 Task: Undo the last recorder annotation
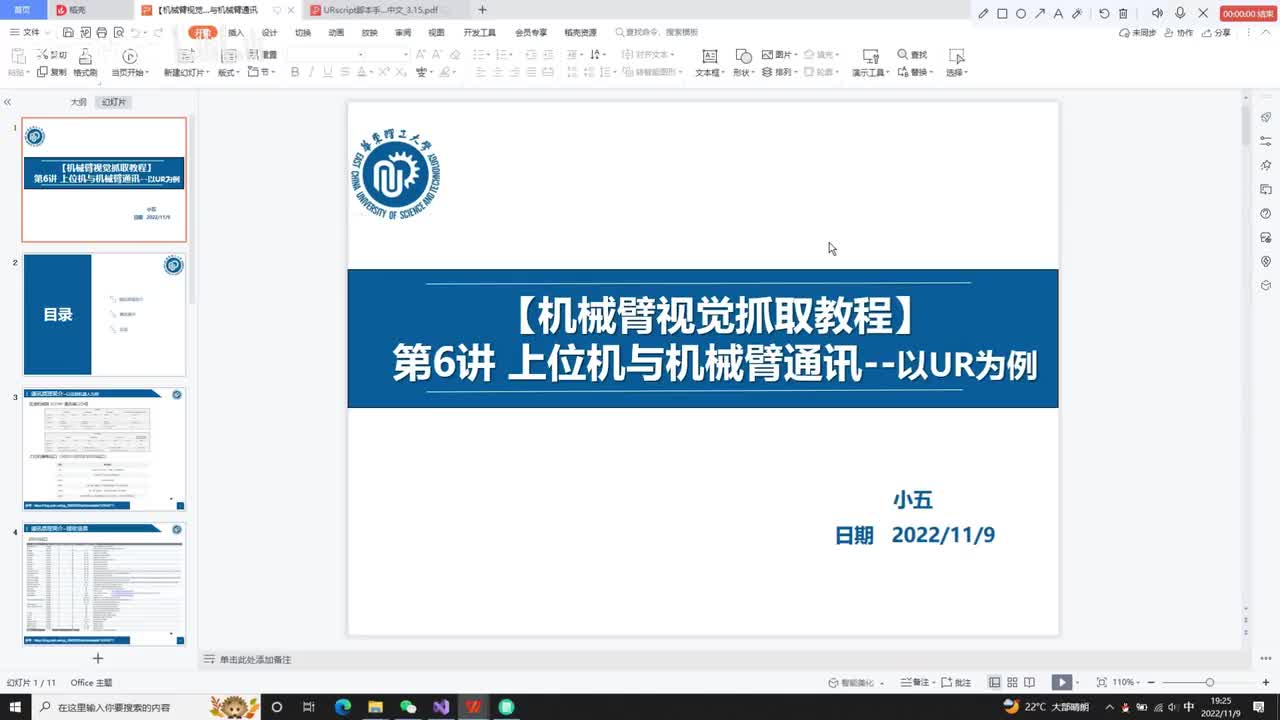tap(1104, 13)
